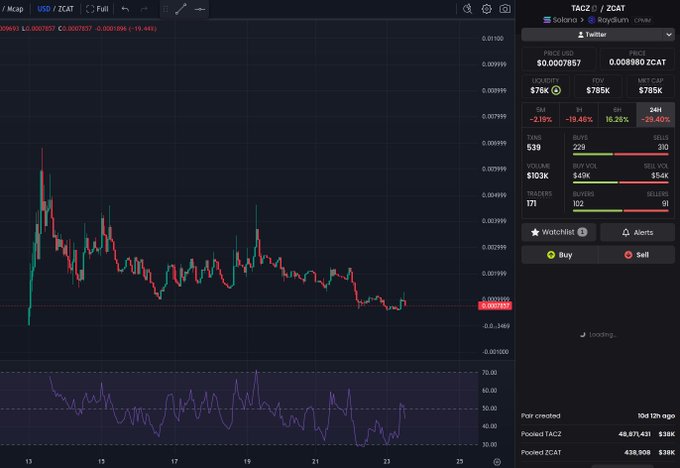Screen dimensions: 680x468
Task: Click the PRICE USD value $0.0007857
Action: (559, 63)
